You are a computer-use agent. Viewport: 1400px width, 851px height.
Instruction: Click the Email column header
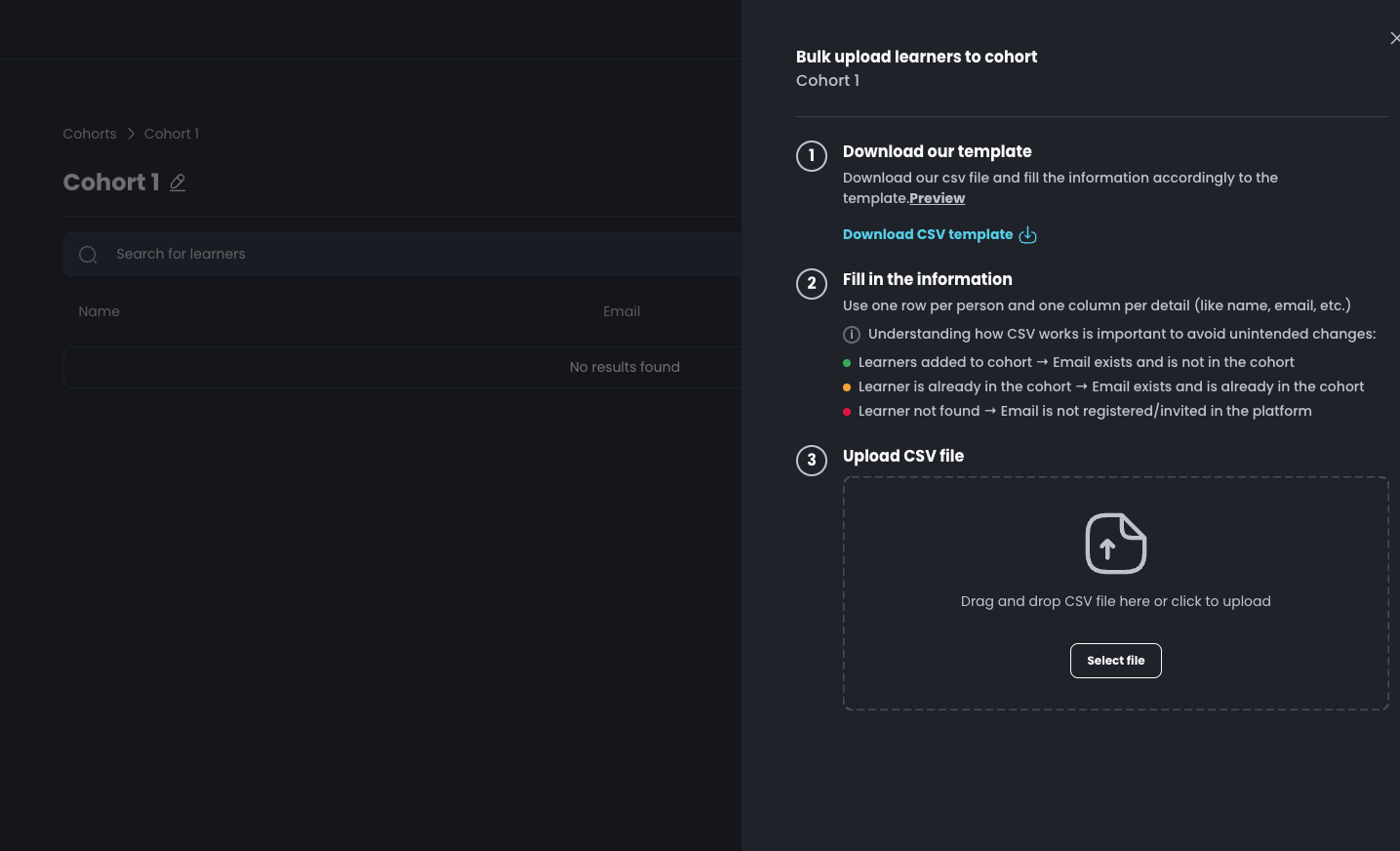621,311
